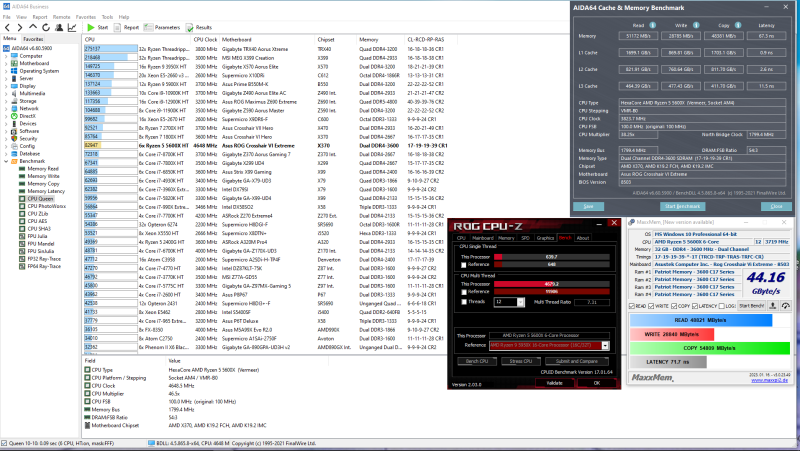Toggle CPU Type field checkbox in details pane

pyautogui.click(x=87, y=370)
